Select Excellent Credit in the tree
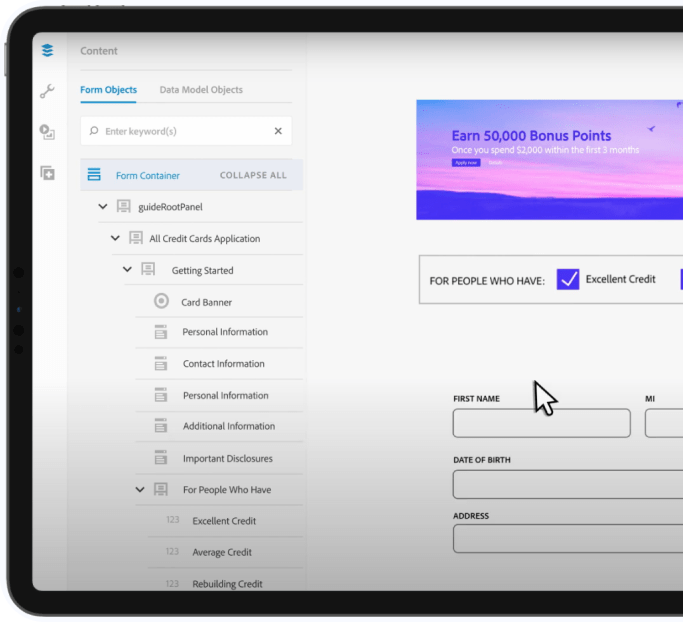The image size is (683, 622). [x=225, y=521]
